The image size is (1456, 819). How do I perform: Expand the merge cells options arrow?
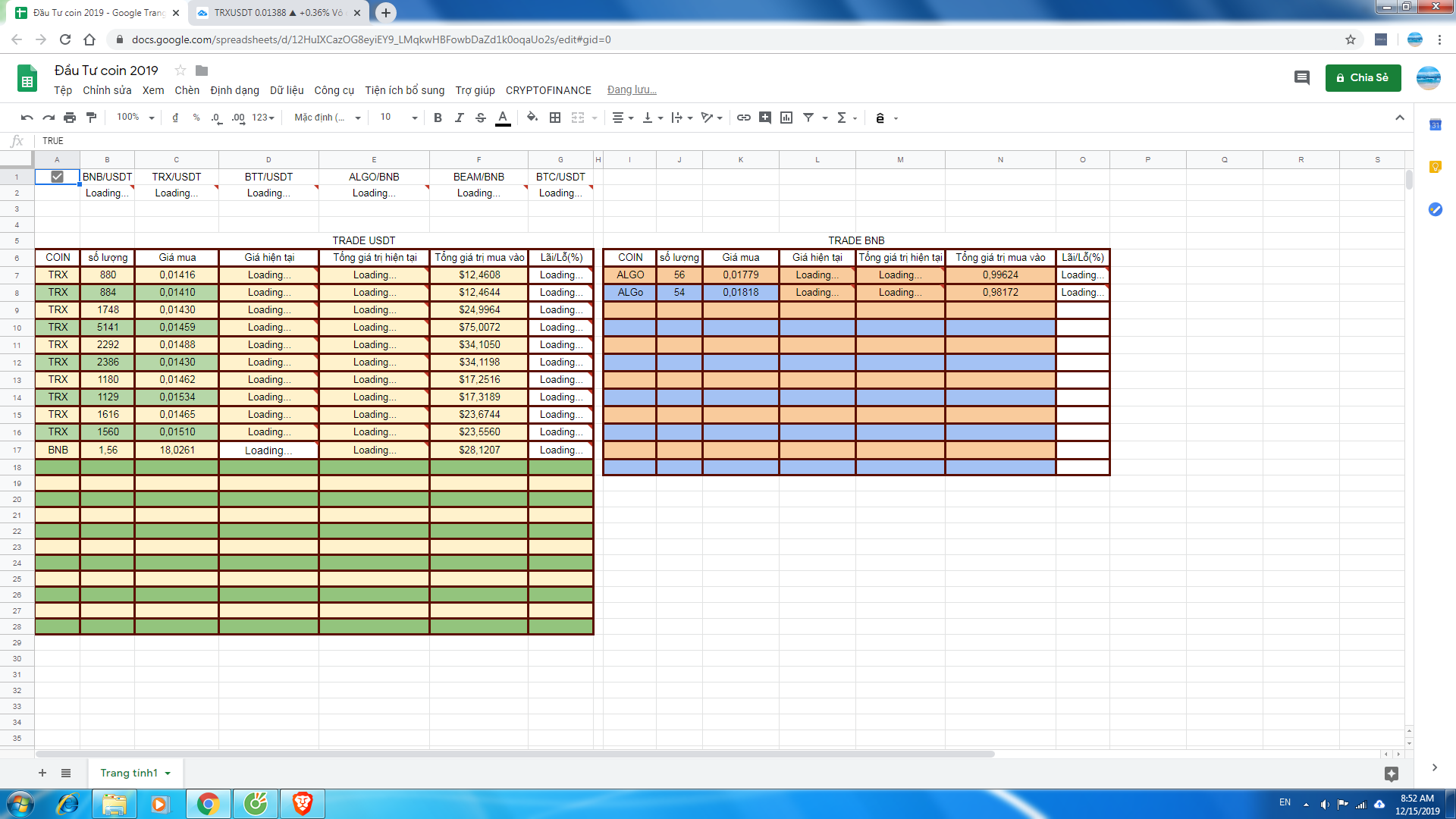click(x=595, y=118)
